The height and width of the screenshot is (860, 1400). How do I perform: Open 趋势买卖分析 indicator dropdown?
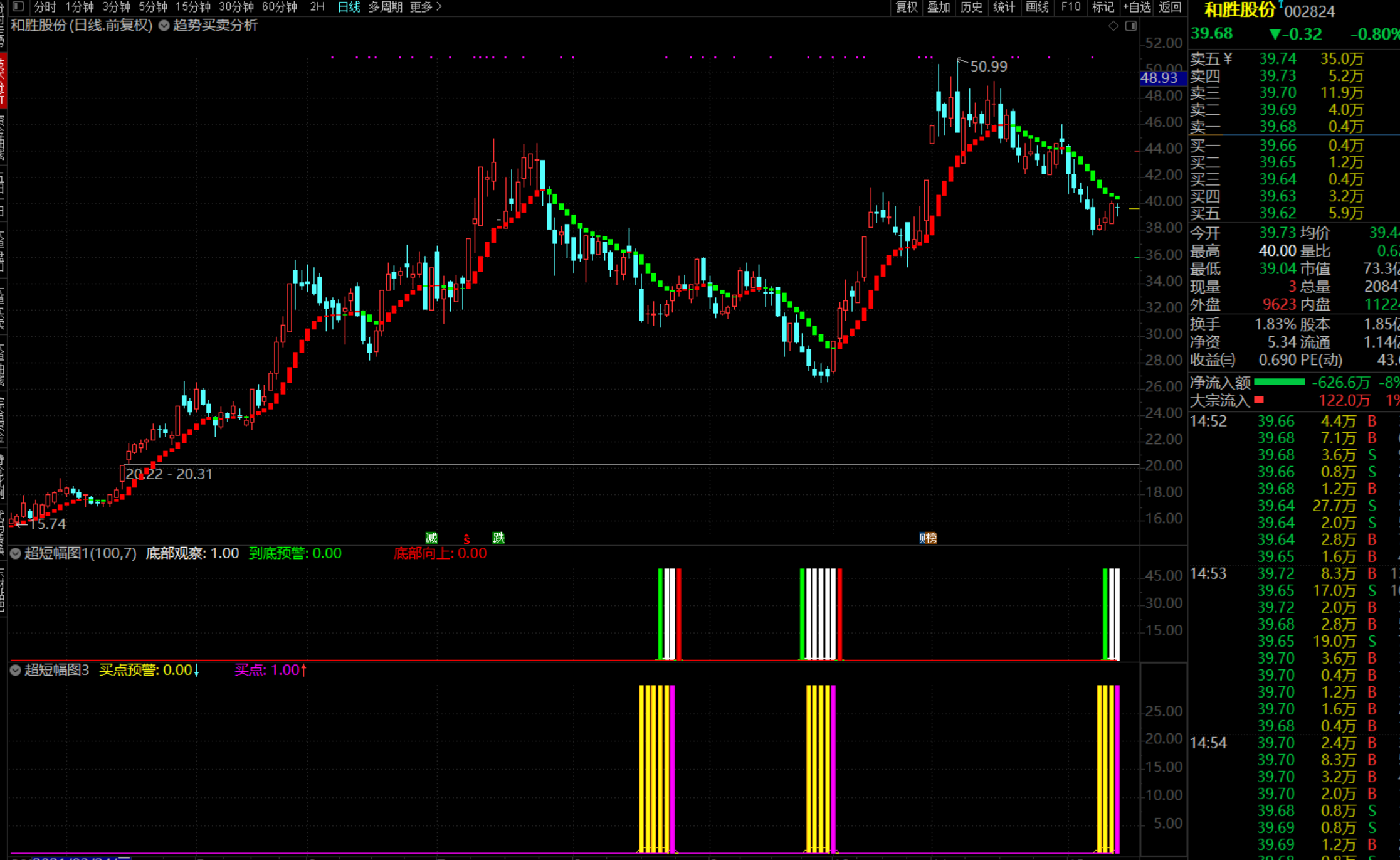[164, 26]
